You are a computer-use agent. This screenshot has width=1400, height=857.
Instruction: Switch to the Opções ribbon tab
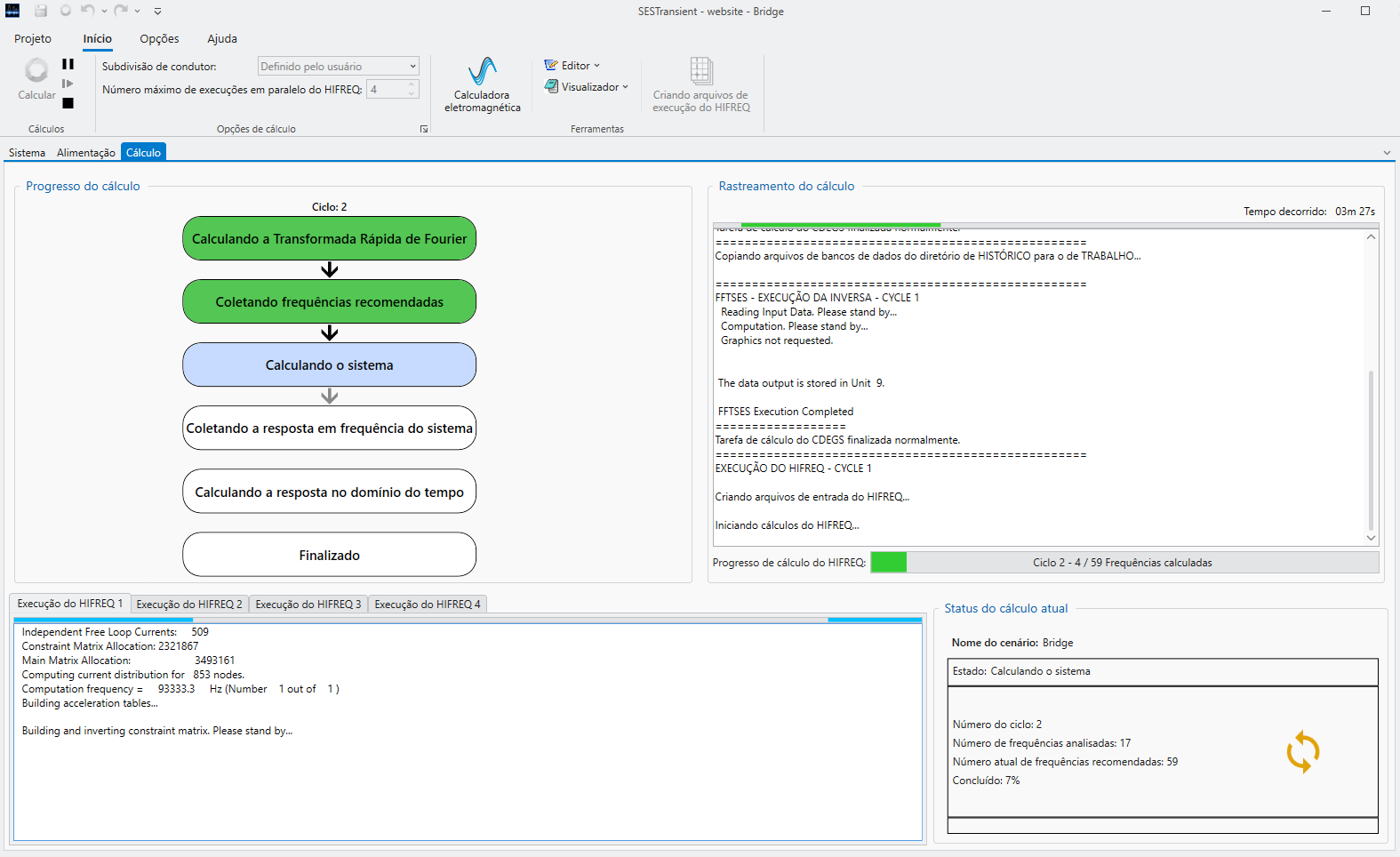[x=159, y=39]
